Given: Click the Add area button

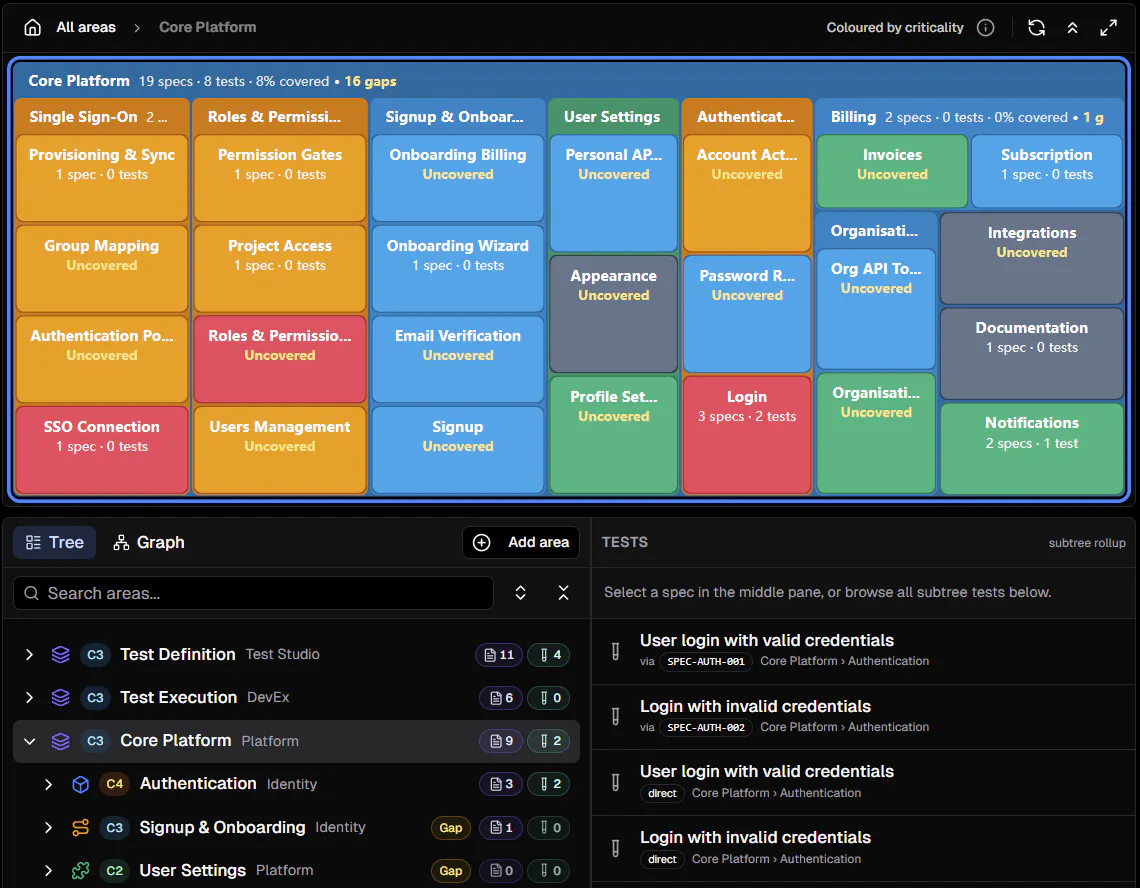Looking at the screenshot, I should (x=521, y=543).
